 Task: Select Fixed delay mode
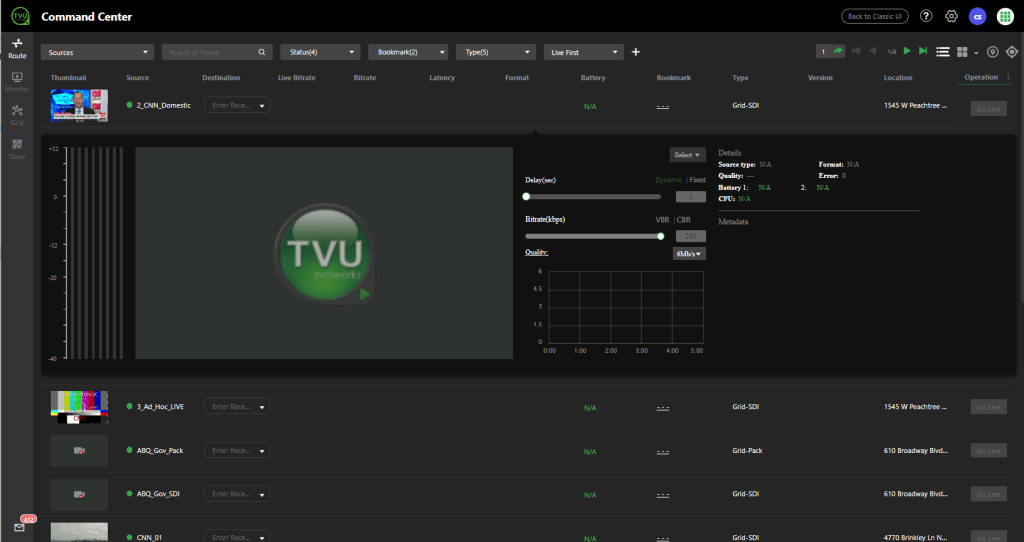coord(697,180)
